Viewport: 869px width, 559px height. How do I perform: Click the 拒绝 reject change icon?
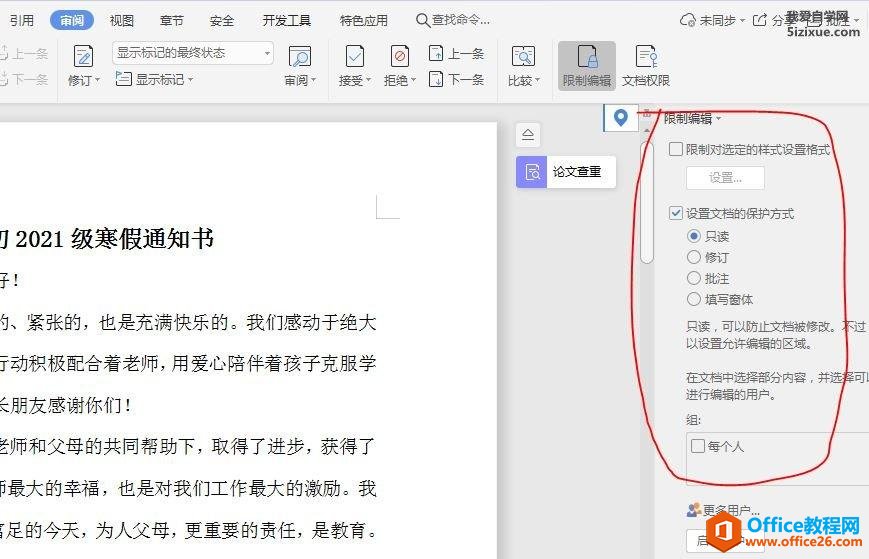[x=400, y=57]
